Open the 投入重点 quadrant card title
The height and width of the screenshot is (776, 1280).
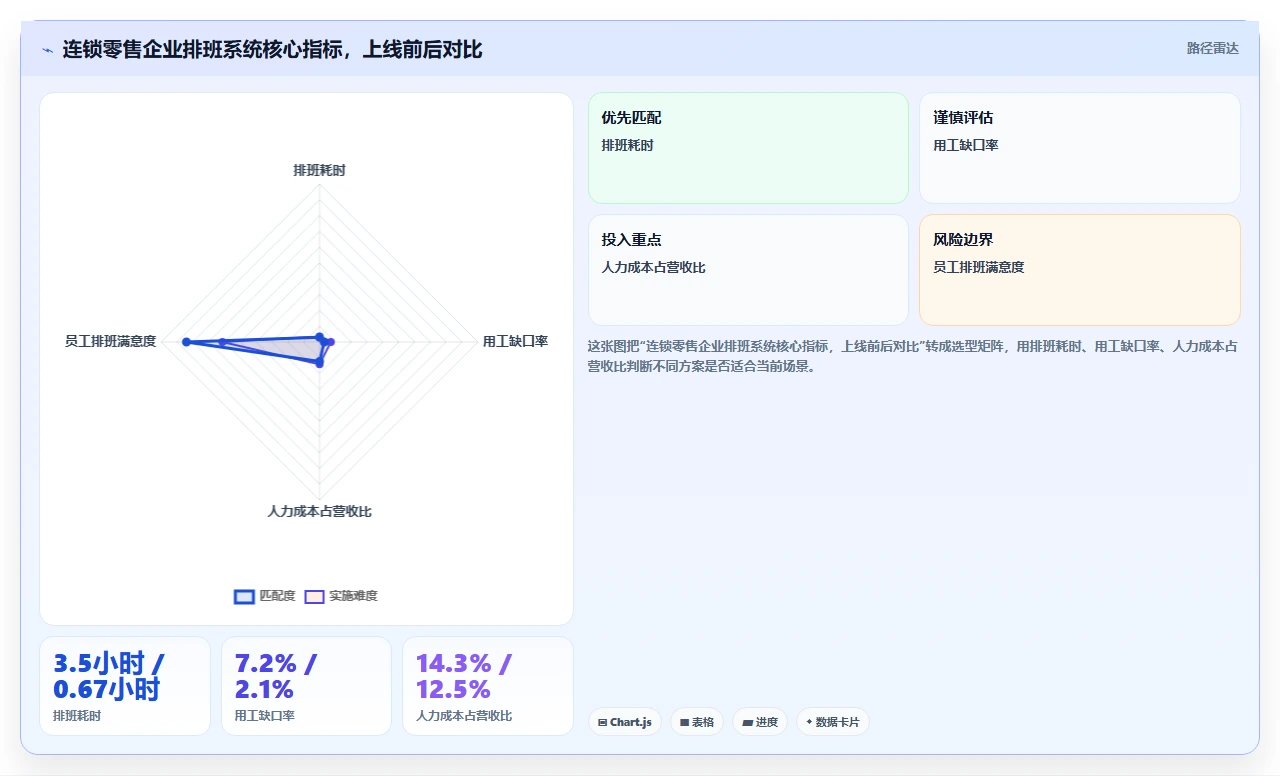[631, 240]
